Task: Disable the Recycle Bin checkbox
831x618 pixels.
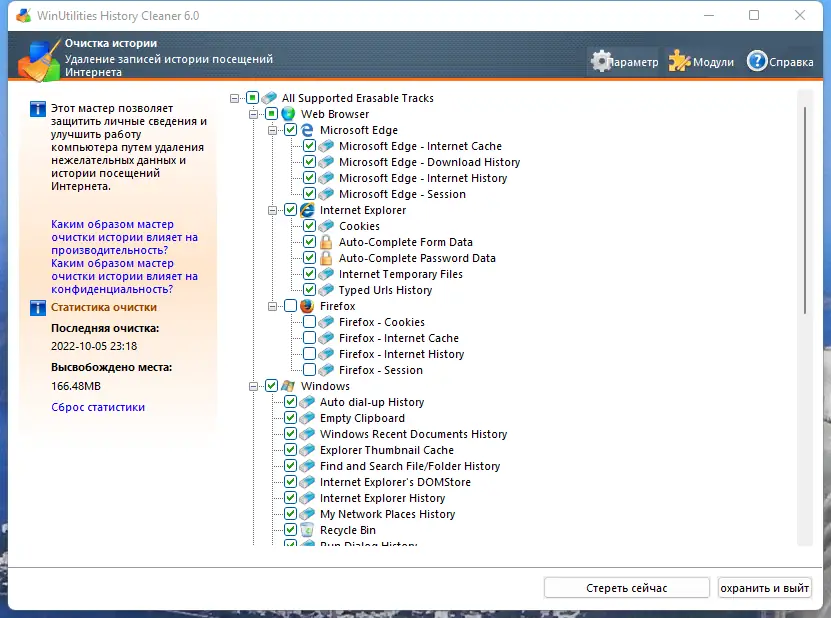Action: click(290, 529)
